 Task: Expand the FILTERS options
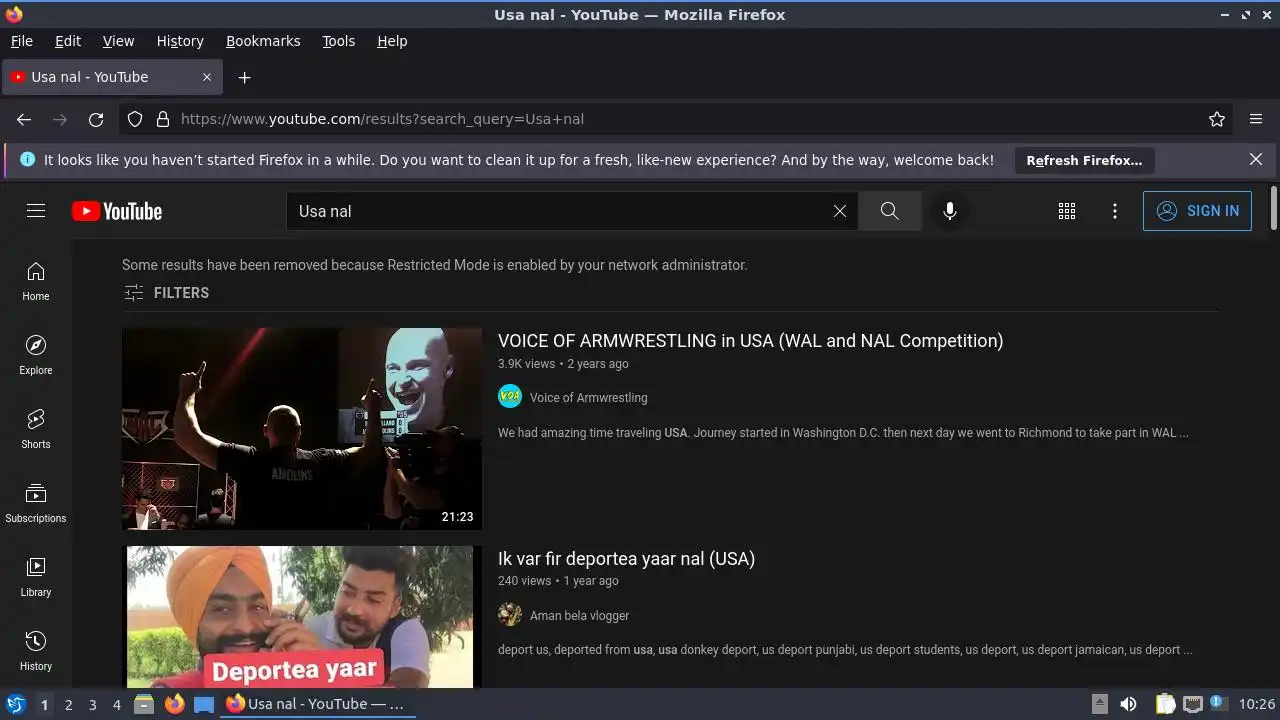coord(166,293)
